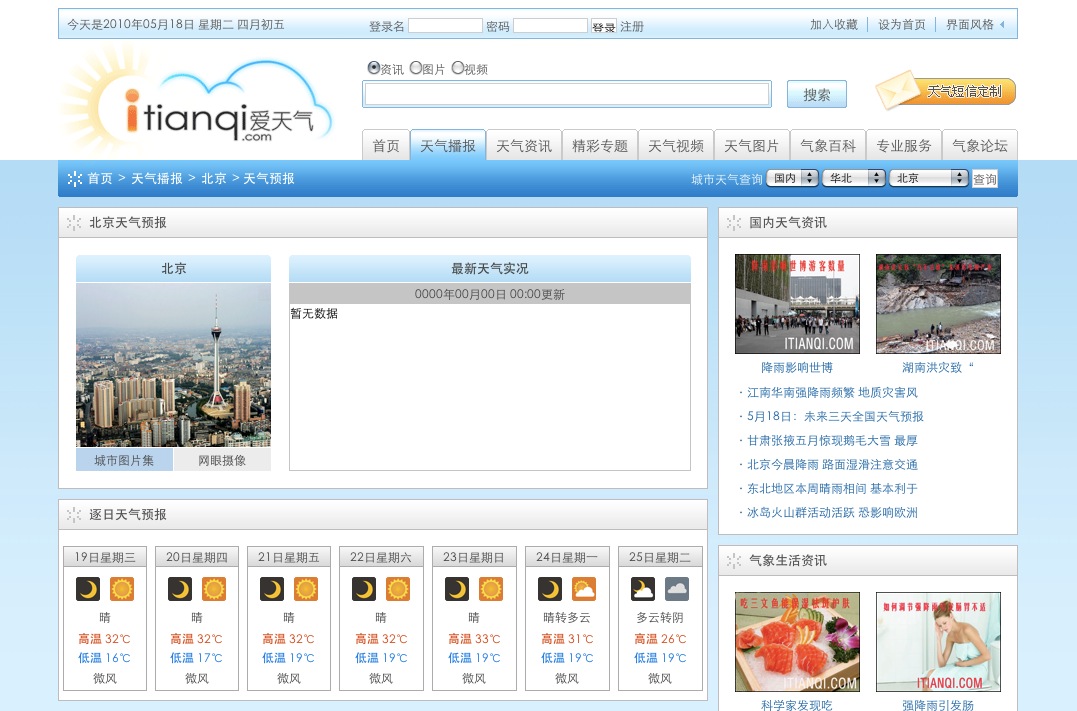Select the 资讯 search radio button
1077x711 pixels.
[x=374, y=68]
